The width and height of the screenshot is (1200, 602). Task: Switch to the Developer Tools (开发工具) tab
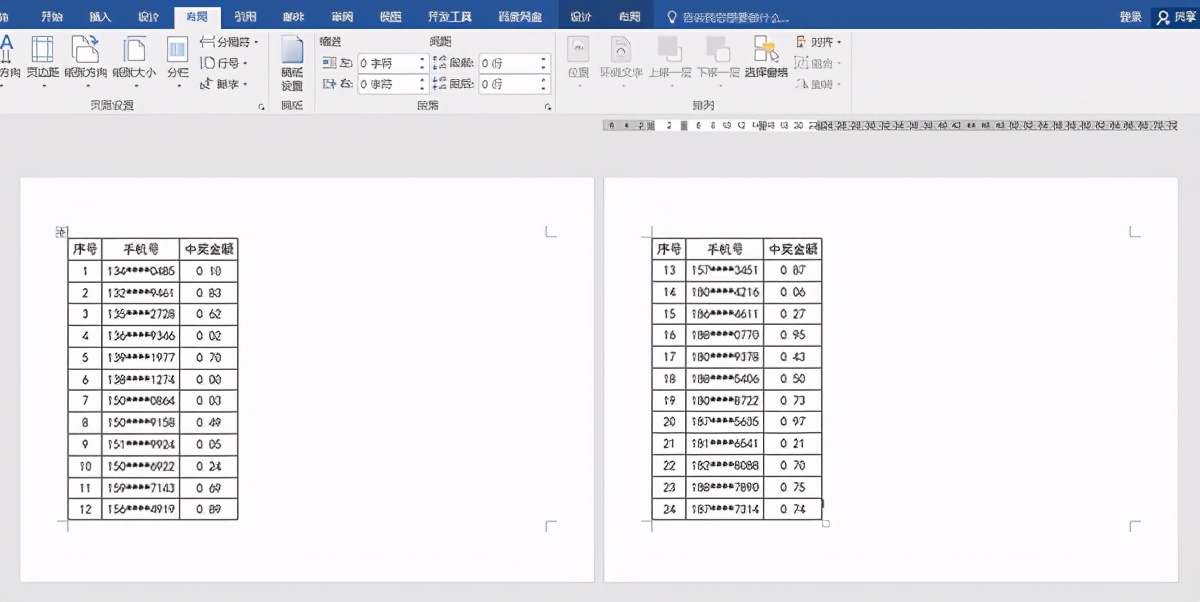pos(449,17)
